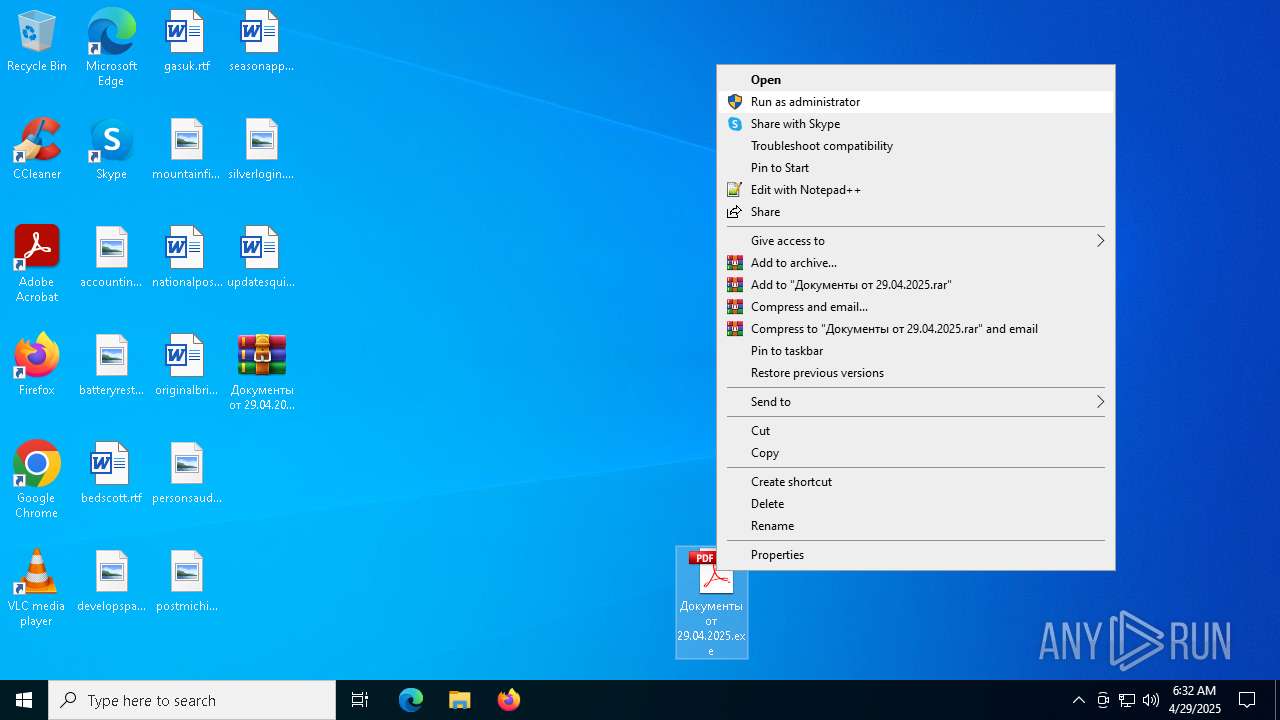Open the Windows Start menu
The image size is (1280, 720).
click(x=24, y=700)
